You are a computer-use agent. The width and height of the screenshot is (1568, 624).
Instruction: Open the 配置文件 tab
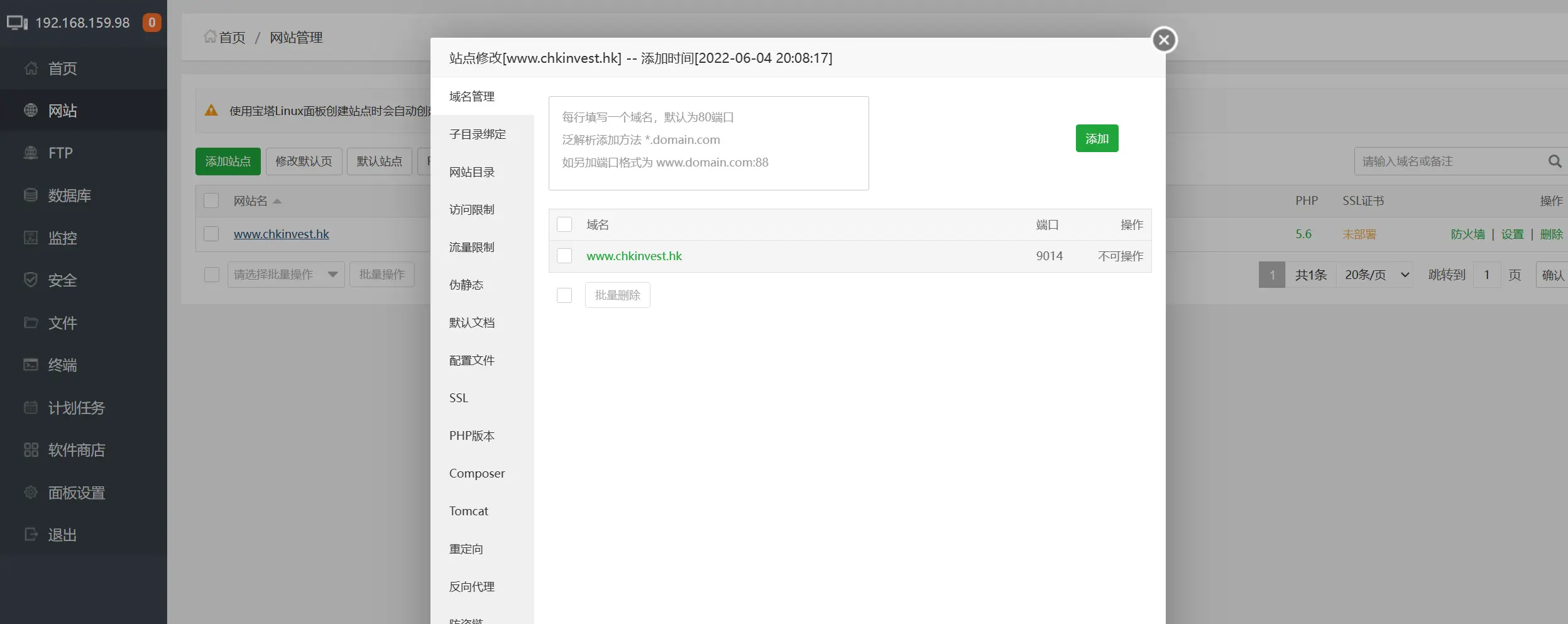[482, 360]
